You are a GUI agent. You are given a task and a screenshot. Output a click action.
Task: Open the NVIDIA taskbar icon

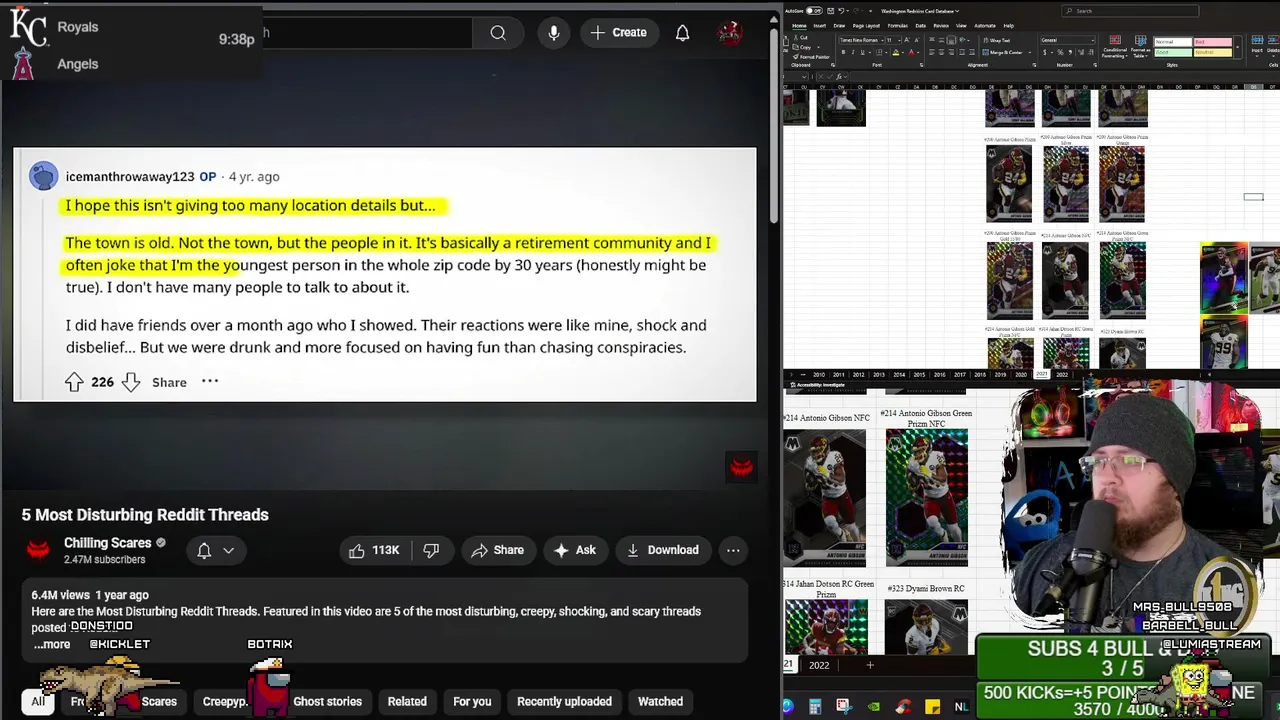click(874, 707)
